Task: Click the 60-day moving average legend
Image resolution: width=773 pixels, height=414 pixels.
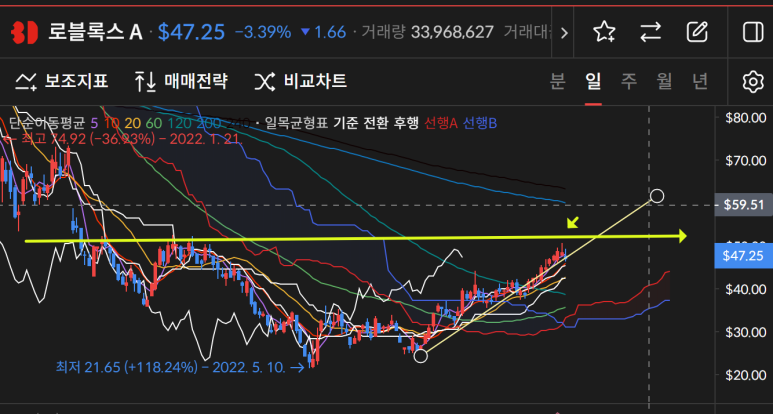Action: tap(152, 123)
